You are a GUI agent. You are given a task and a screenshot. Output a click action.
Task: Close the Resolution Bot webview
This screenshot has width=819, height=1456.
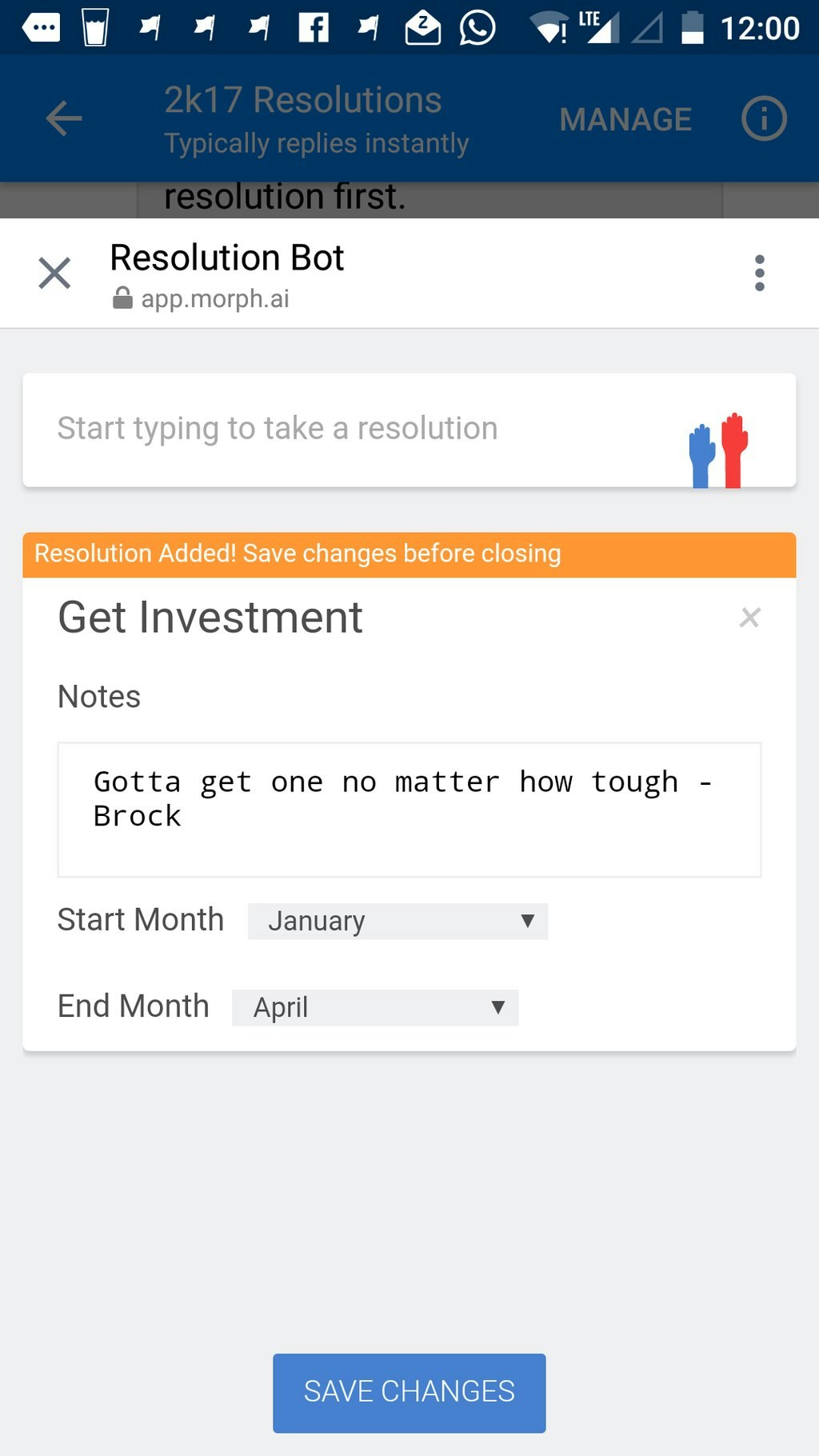pyautogui.click(x=54, y=274)
